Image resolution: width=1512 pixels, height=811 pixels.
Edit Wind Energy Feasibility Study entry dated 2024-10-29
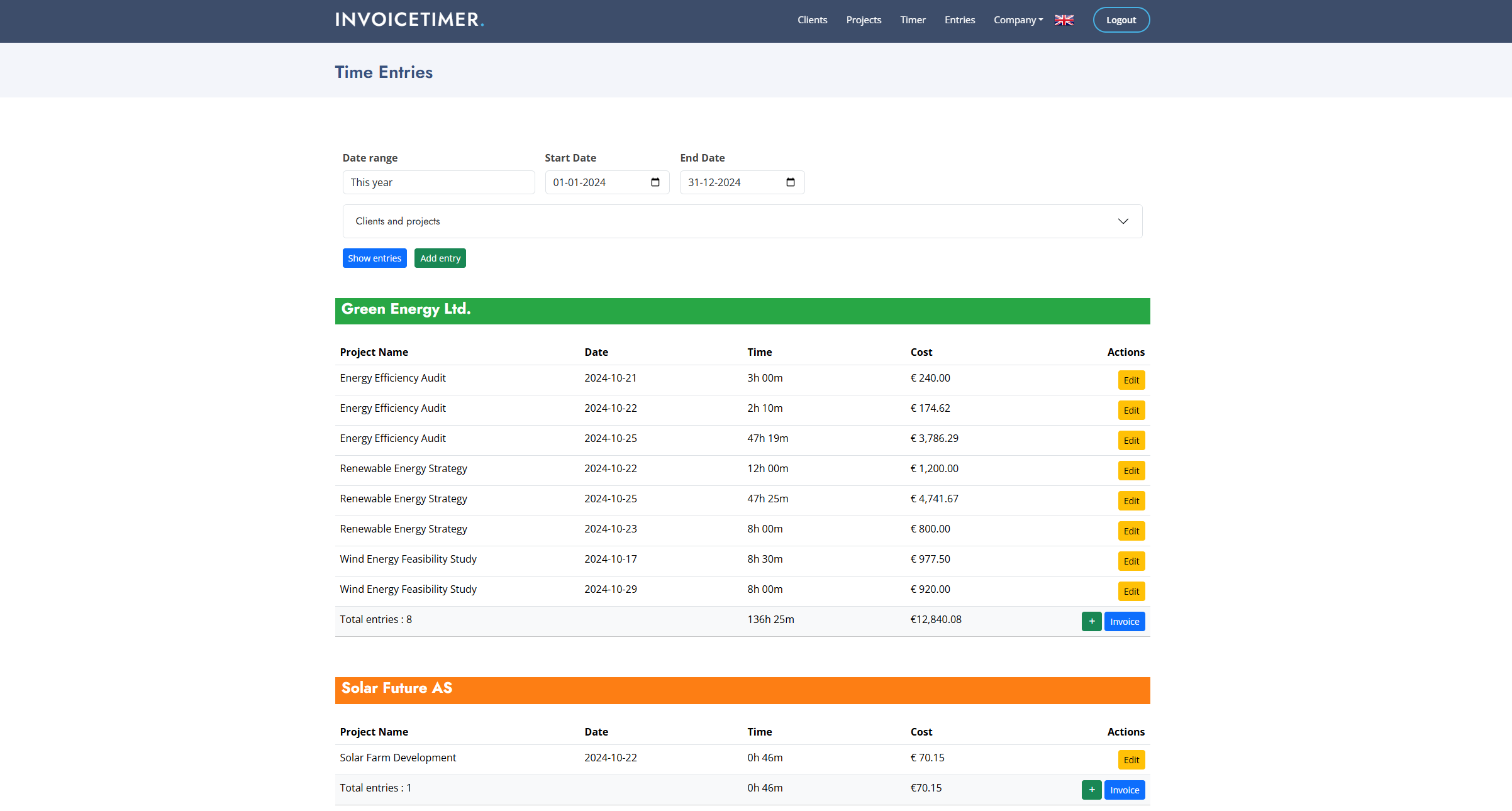1131,591
